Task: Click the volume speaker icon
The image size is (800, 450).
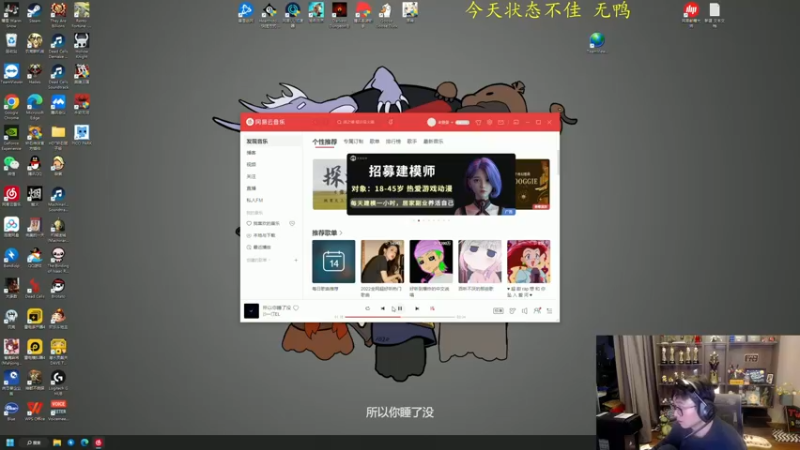Action: (x=524, y=311)
